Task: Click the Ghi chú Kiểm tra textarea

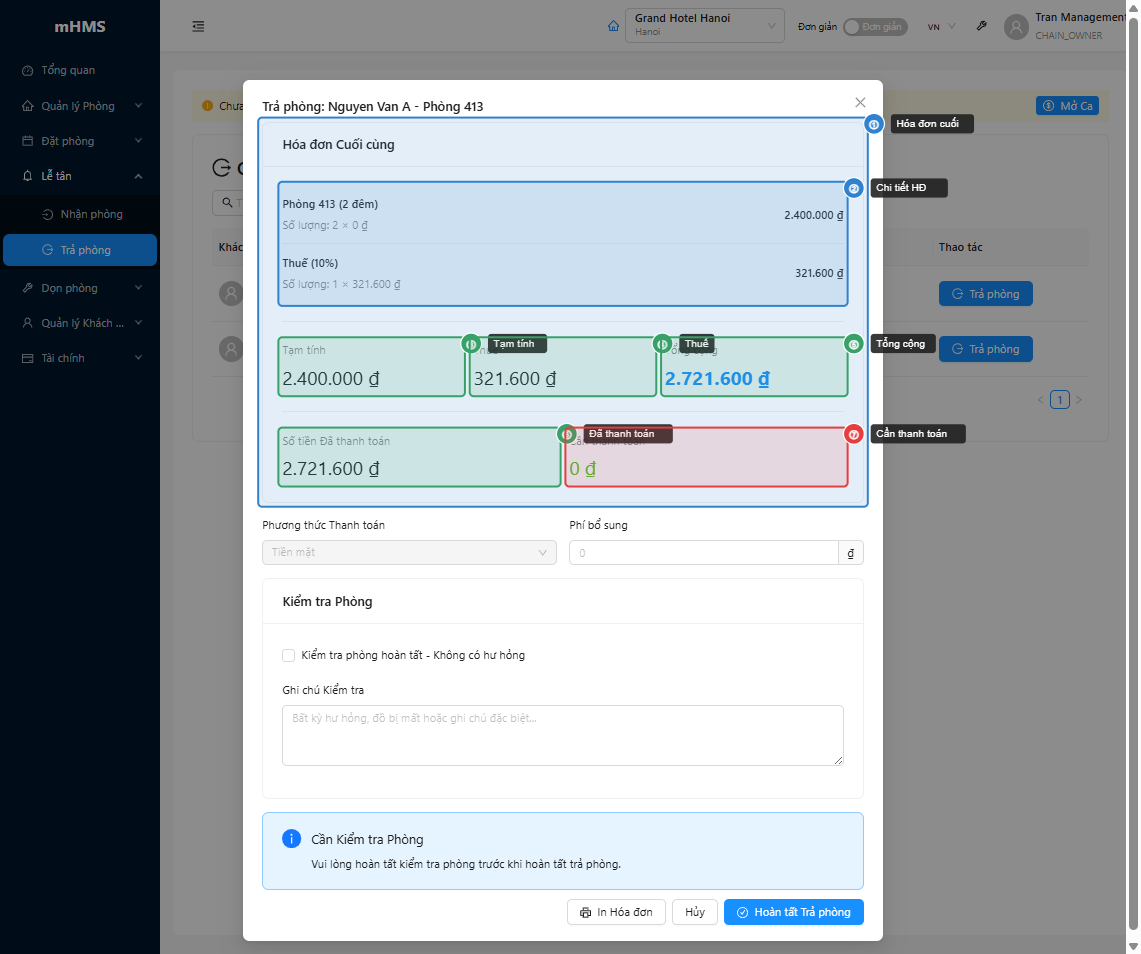Action: coord(562,735)
